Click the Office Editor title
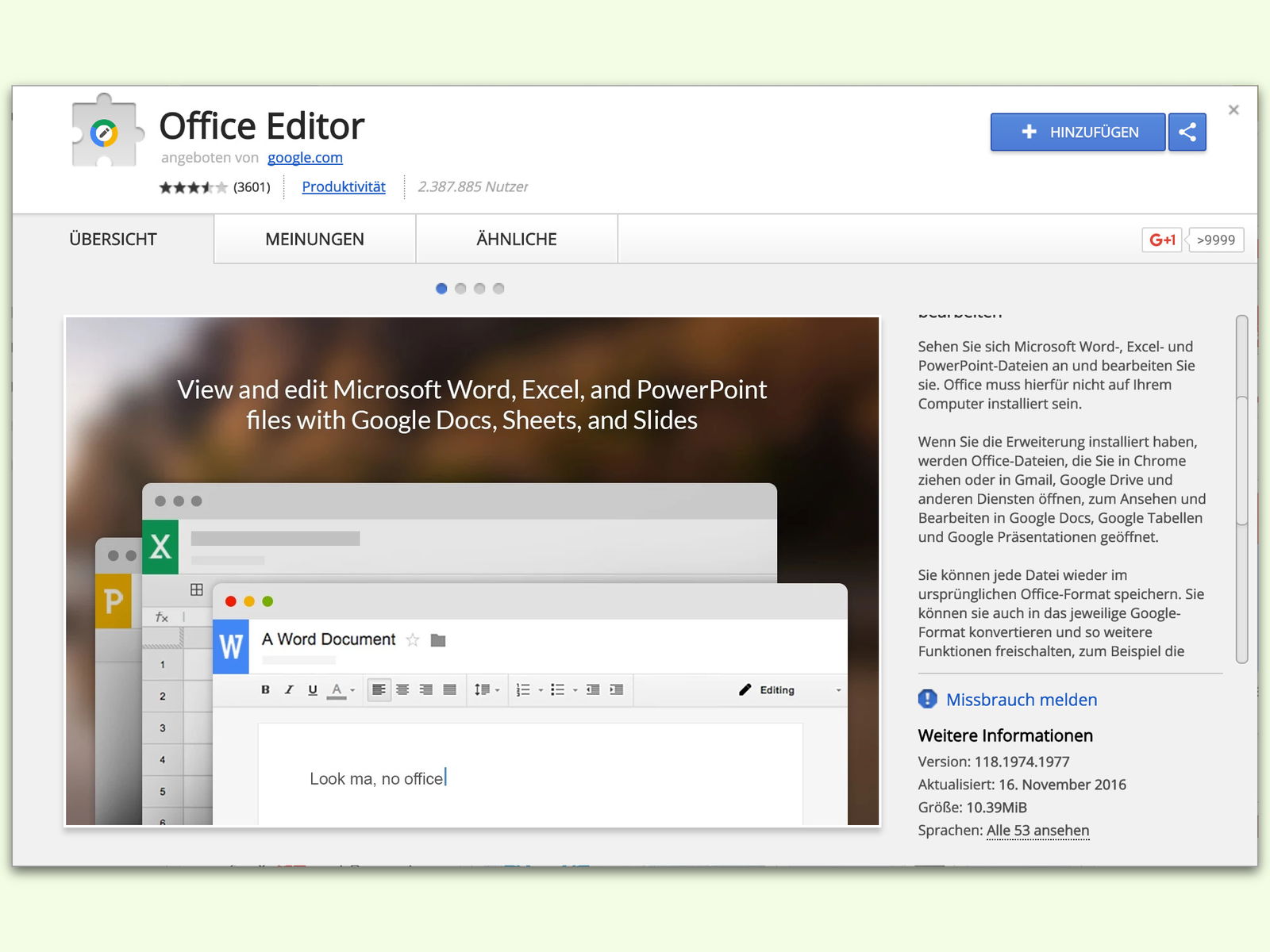 click(262, 125)
